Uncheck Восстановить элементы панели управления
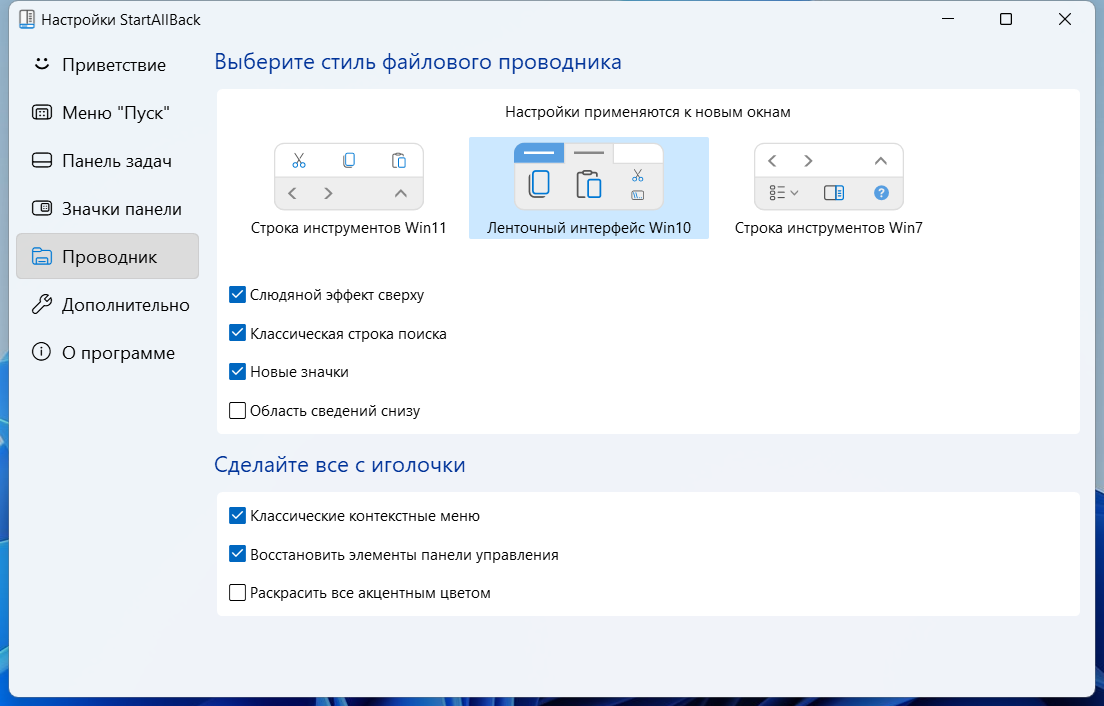1104x706 pixels. [x=237, y=554]
